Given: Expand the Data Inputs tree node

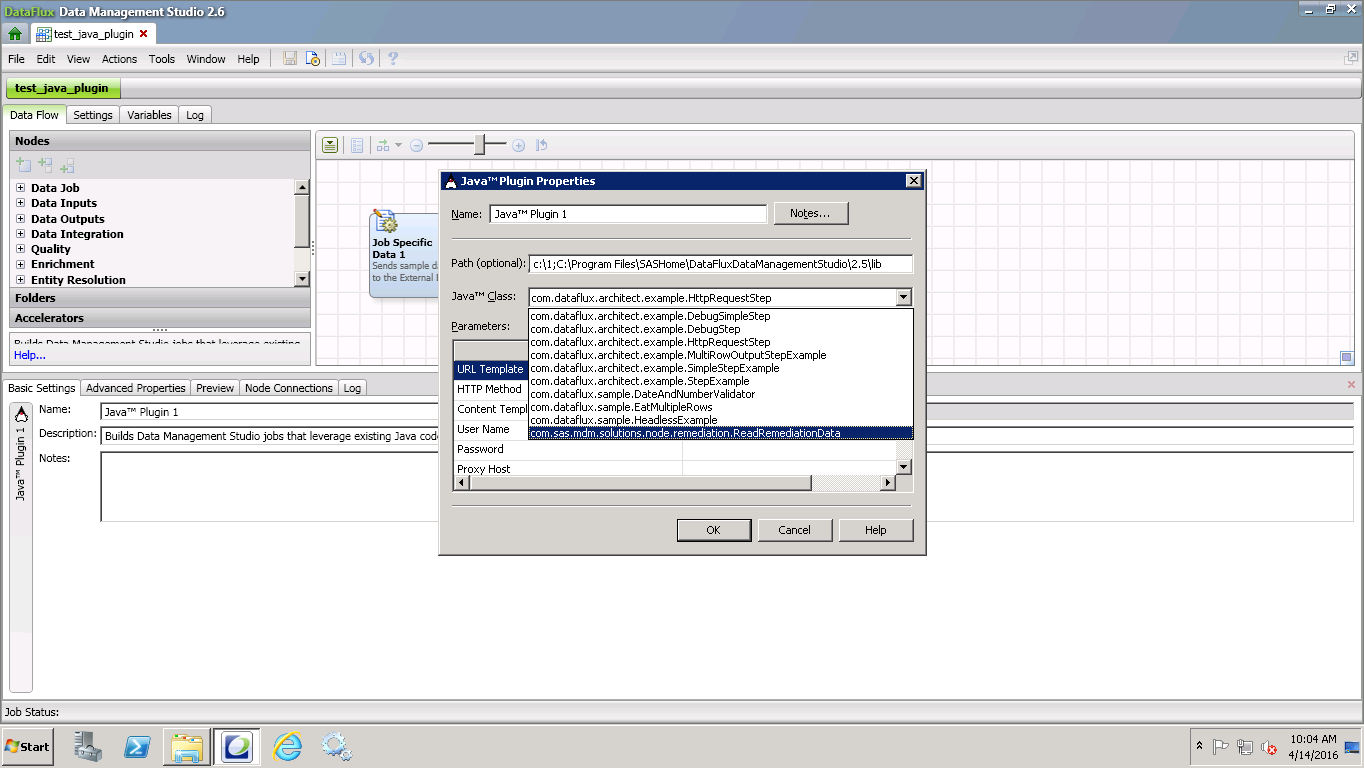Looking at the screenshot, I should 20,203.
